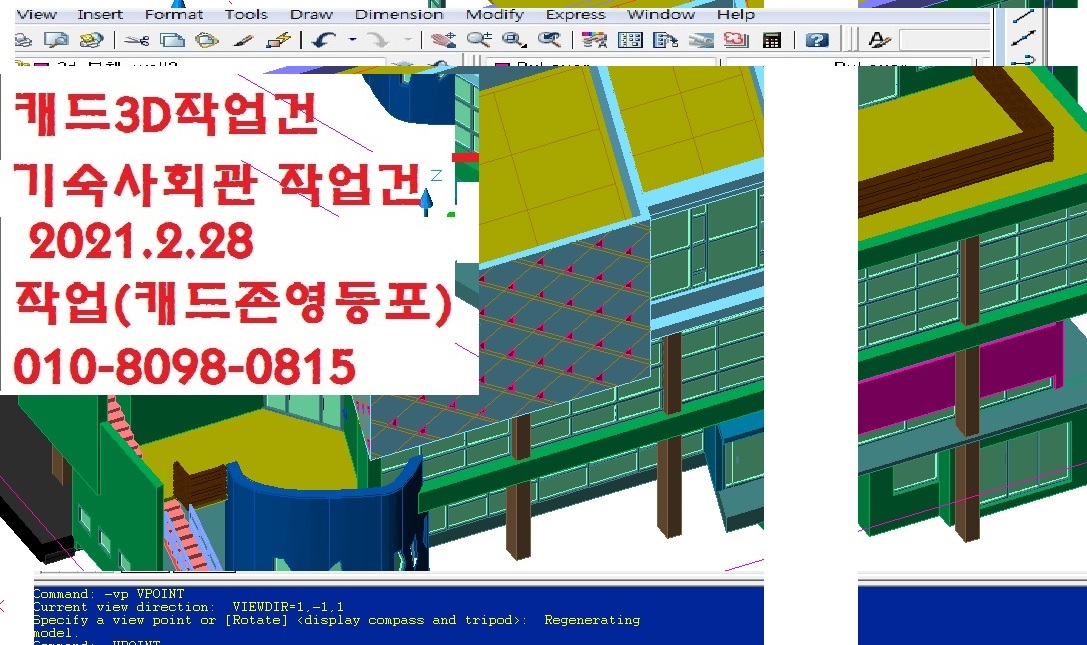Viewport: 1087px width, 645px height.
Task: Expand the Redo history dropdown arrow
Action: (408, 40)
